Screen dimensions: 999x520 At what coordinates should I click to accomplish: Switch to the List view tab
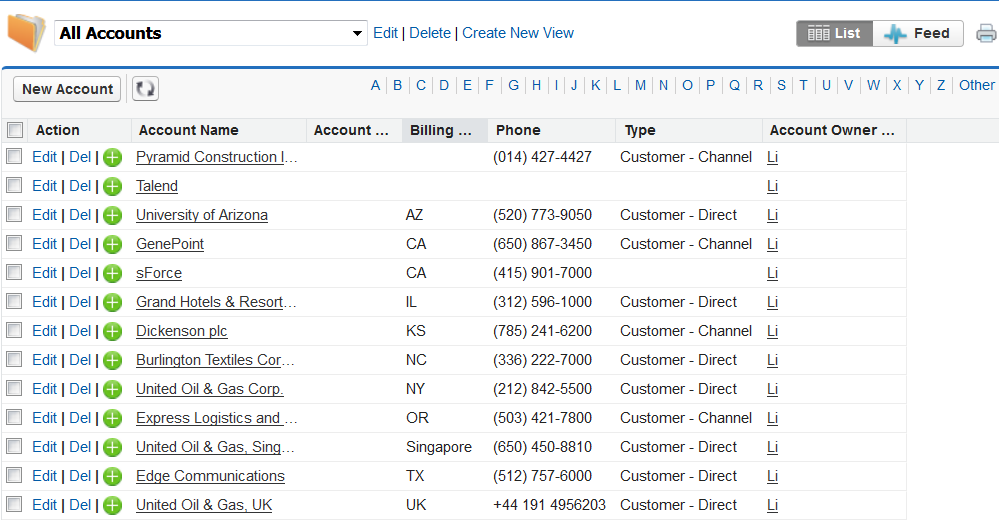tap(834, 34)
